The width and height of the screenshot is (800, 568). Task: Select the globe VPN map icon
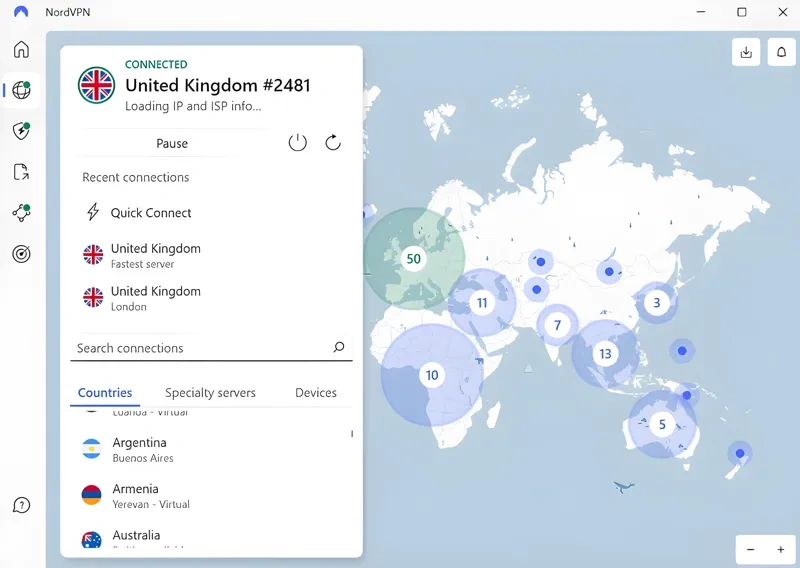point(21,90)
